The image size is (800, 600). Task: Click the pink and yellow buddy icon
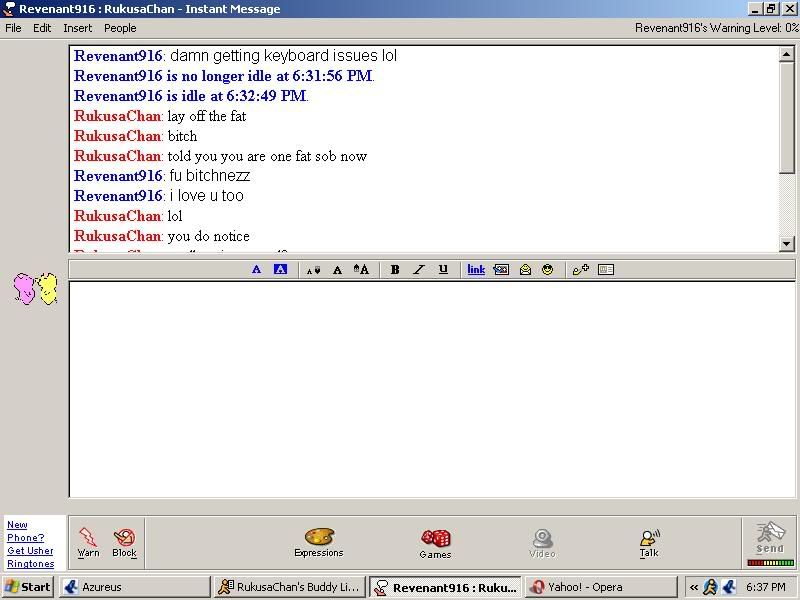tap(35, 289)
